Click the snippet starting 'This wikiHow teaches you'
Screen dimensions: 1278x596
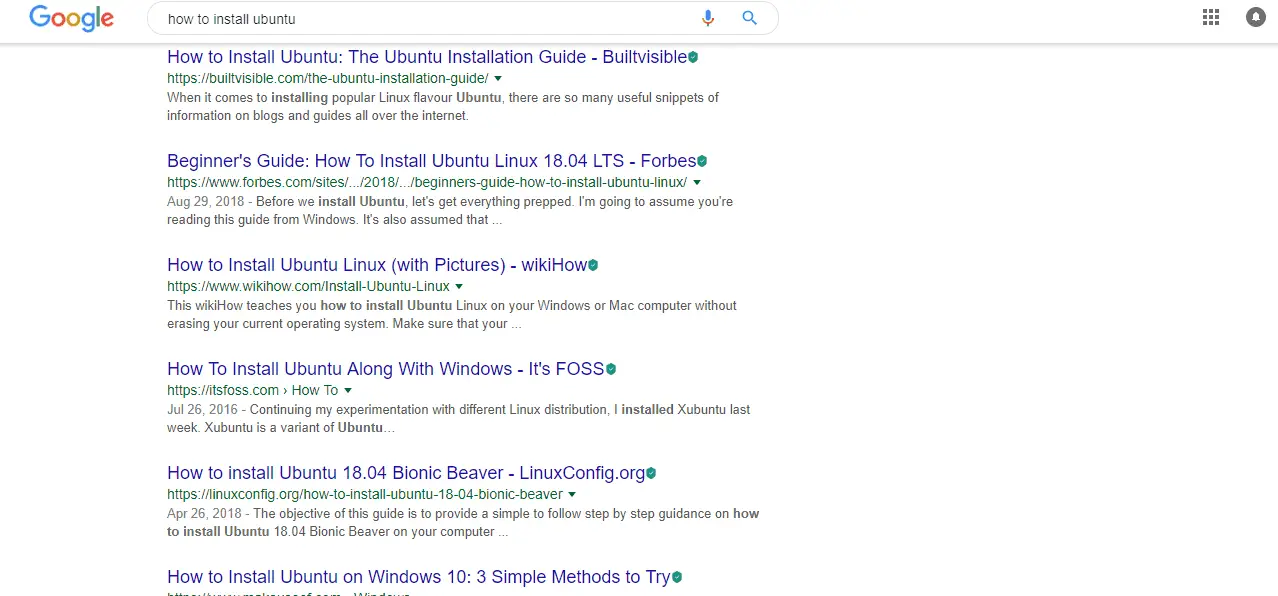pyautogui.click(x=452, y=315)
